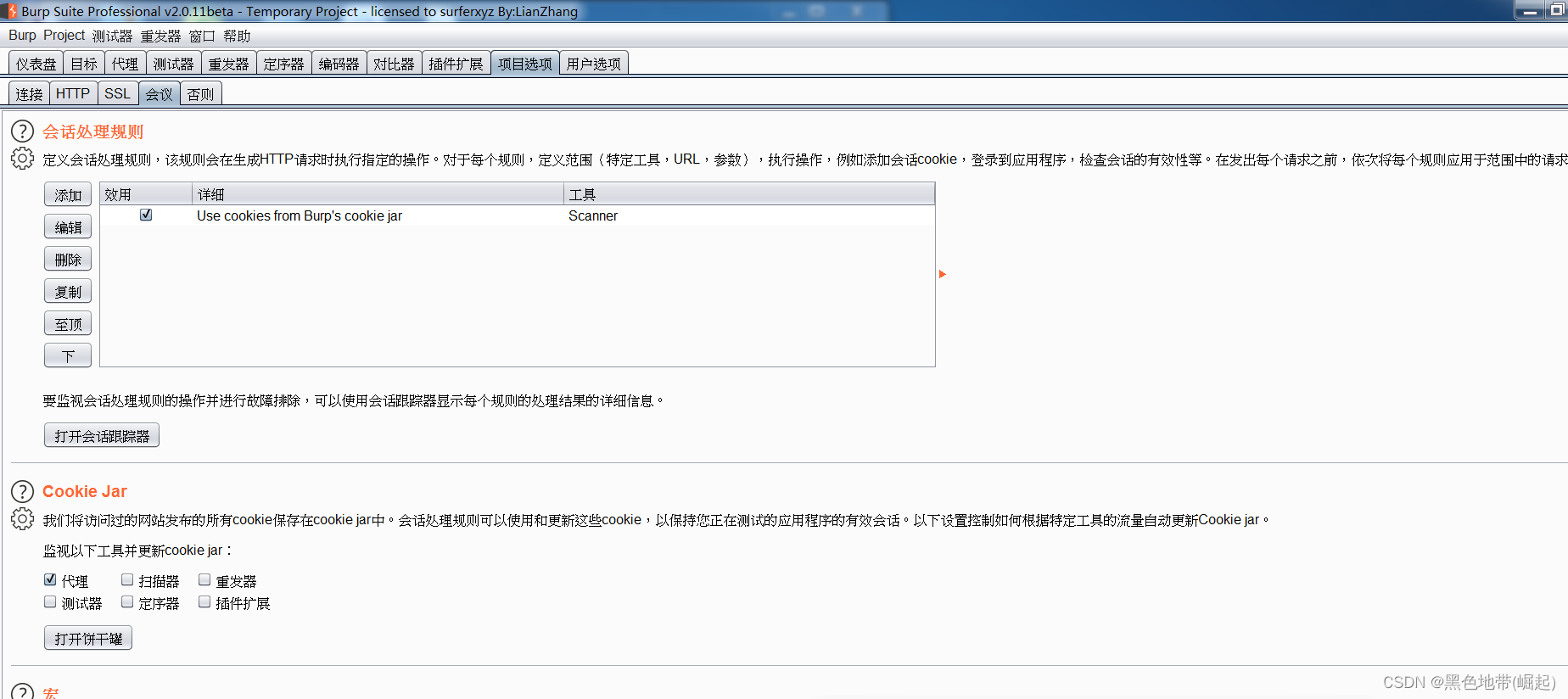Sort by the 工具 column header

[x=749, y=194]
